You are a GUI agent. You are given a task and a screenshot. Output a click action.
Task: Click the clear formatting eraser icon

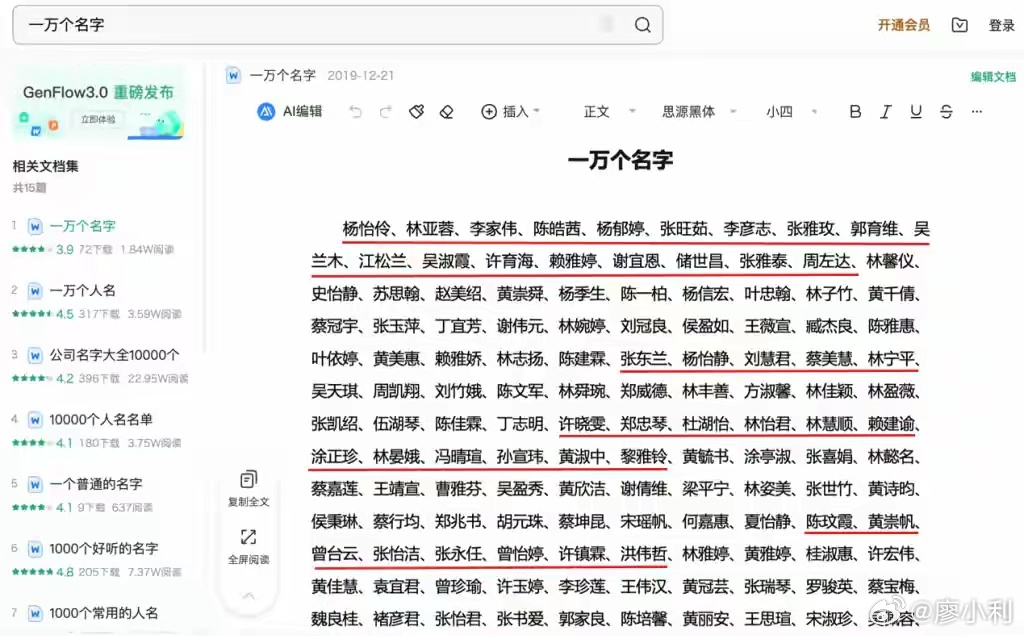point(447,112)
